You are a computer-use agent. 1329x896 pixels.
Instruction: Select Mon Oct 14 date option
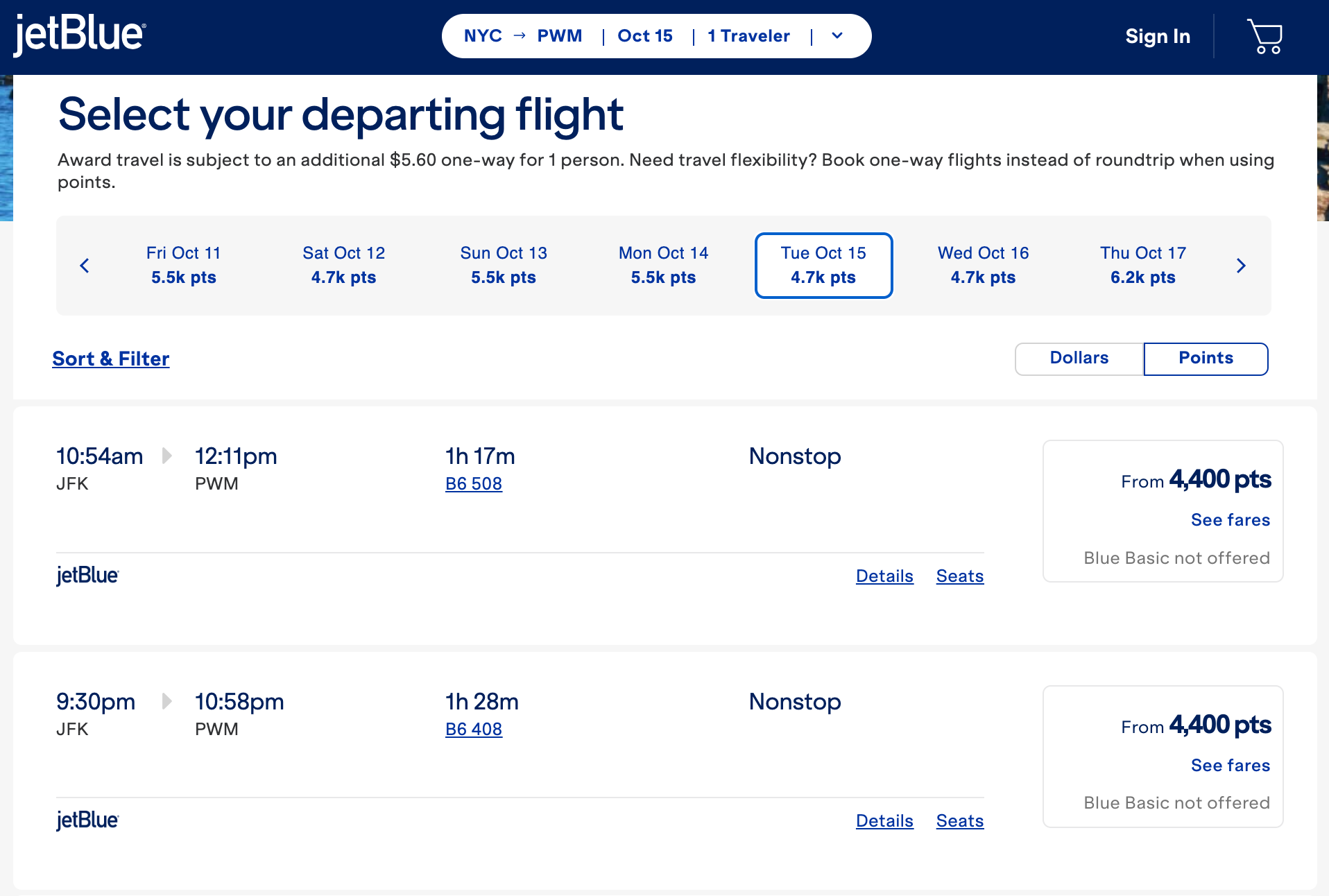663,266
